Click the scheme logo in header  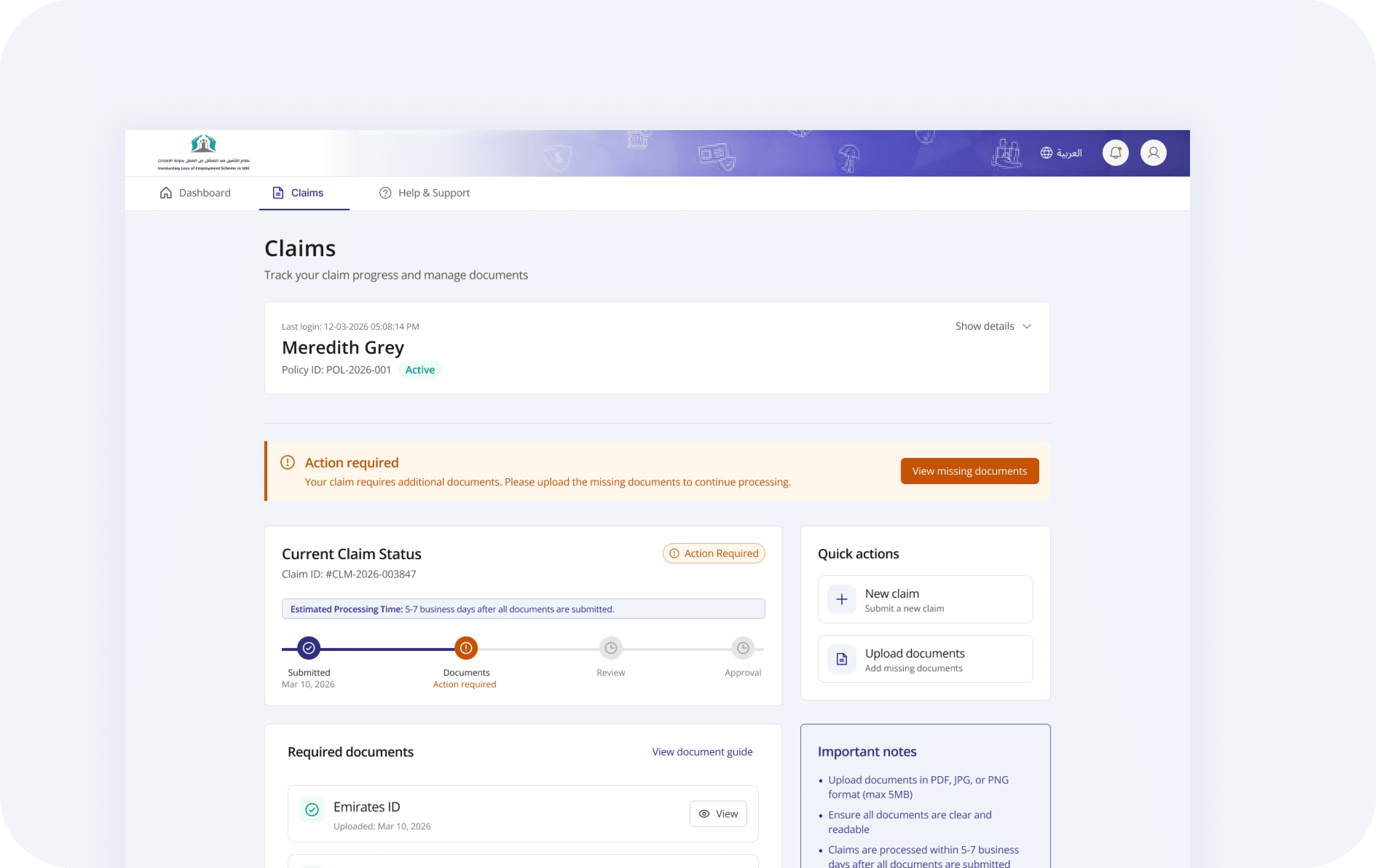tap(203, 152)
